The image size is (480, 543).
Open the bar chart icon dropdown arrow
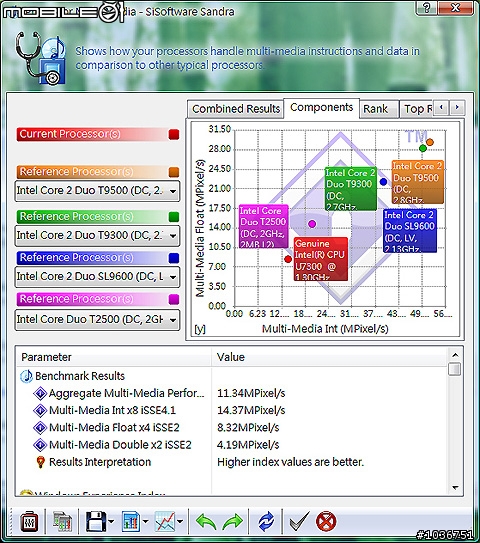[x=145, y=522]
